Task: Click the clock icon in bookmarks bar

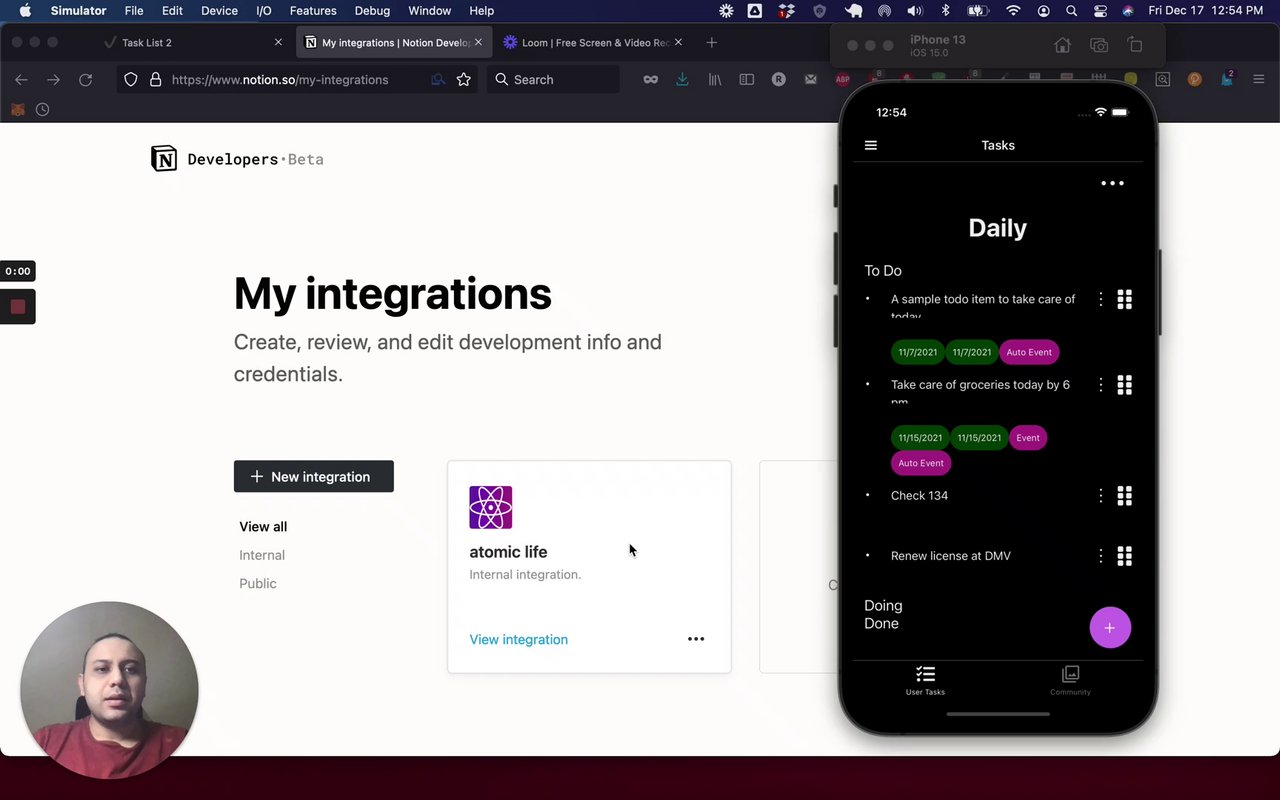Action: pyautogui.click(x=42, y=110)
